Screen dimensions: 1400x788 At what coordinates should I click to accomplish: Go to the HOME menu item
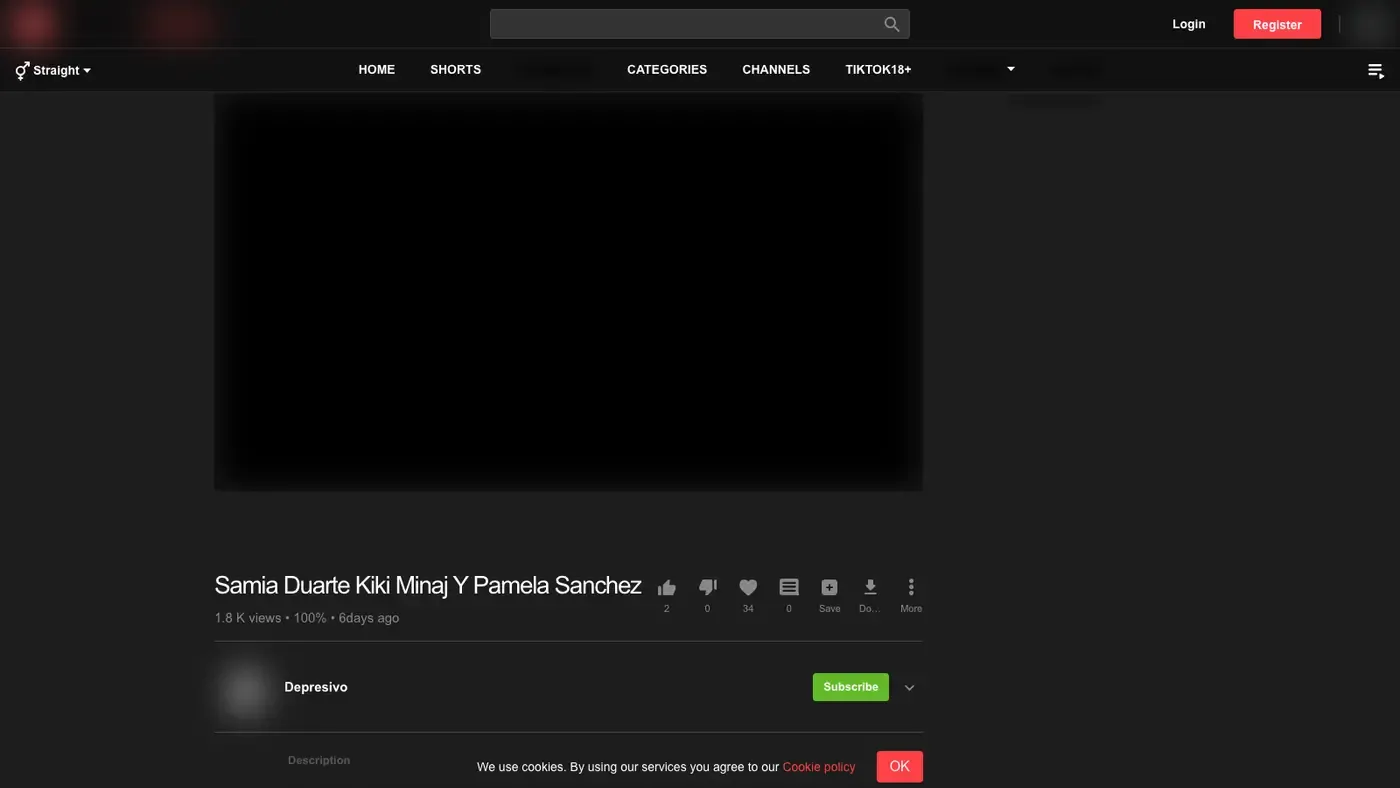click(x=377, y=69)
